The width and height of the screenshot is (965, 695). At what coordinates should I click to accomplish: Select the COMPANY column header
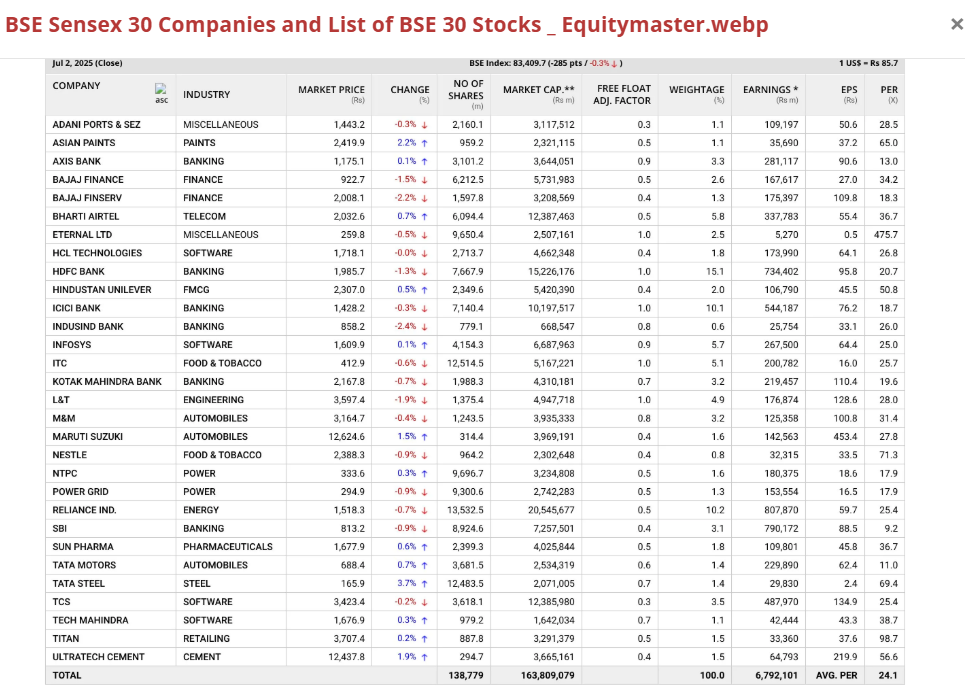click(76, 86)
